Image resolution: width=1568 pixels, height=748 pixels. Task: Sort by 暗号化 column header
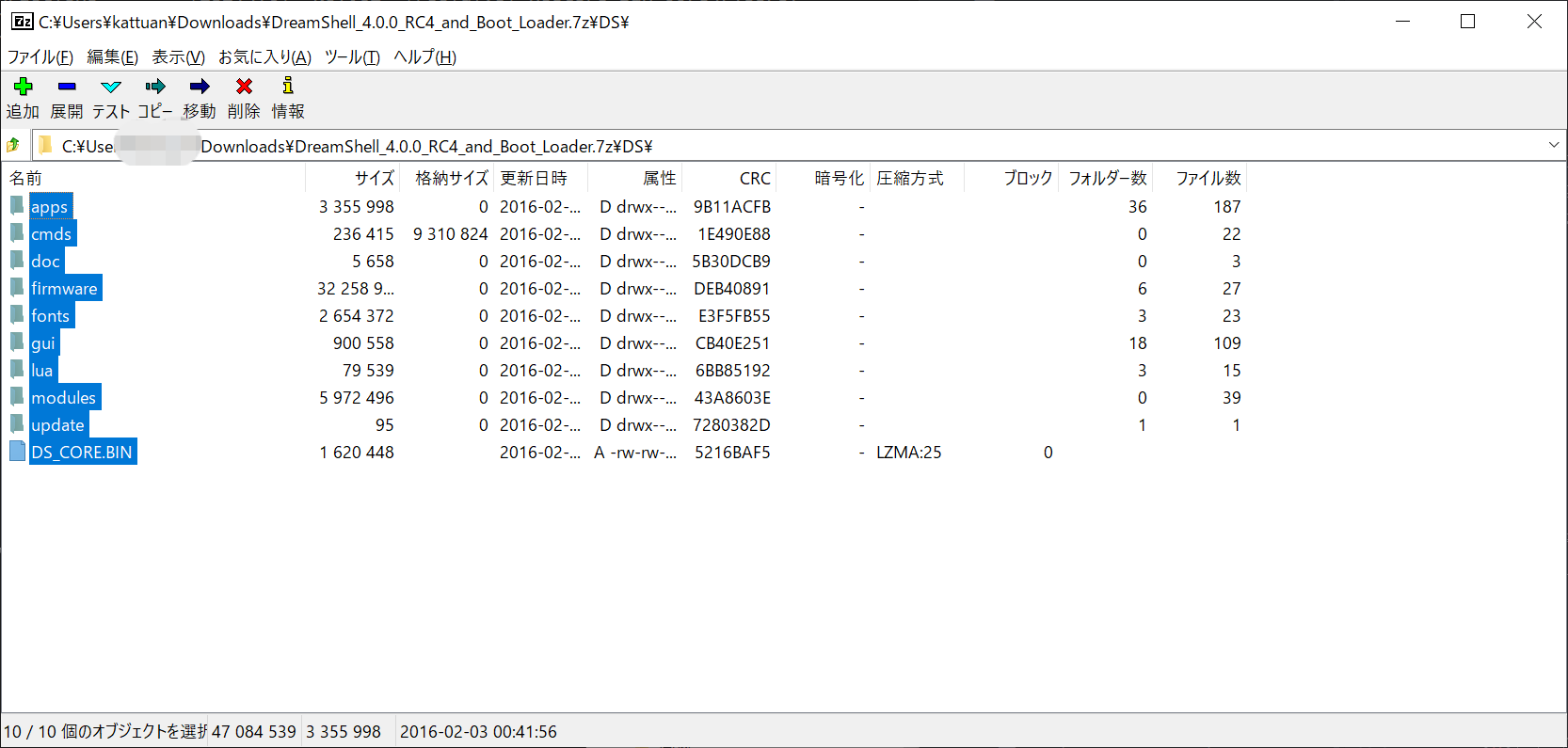(824, 178)
